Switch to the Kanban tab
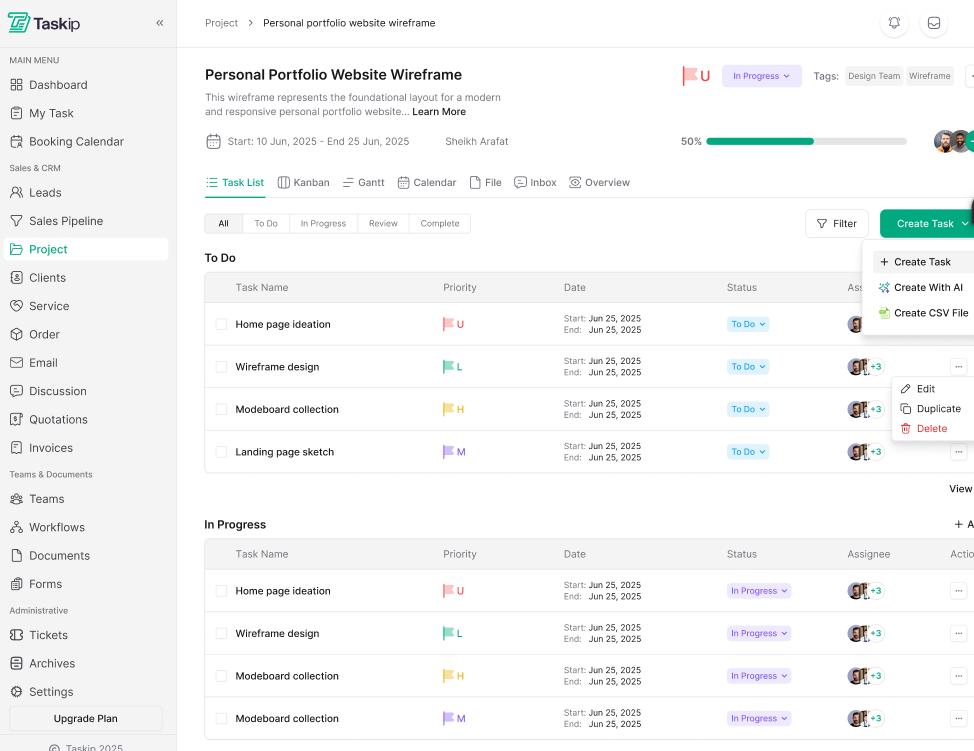 [x=304, y=183]
